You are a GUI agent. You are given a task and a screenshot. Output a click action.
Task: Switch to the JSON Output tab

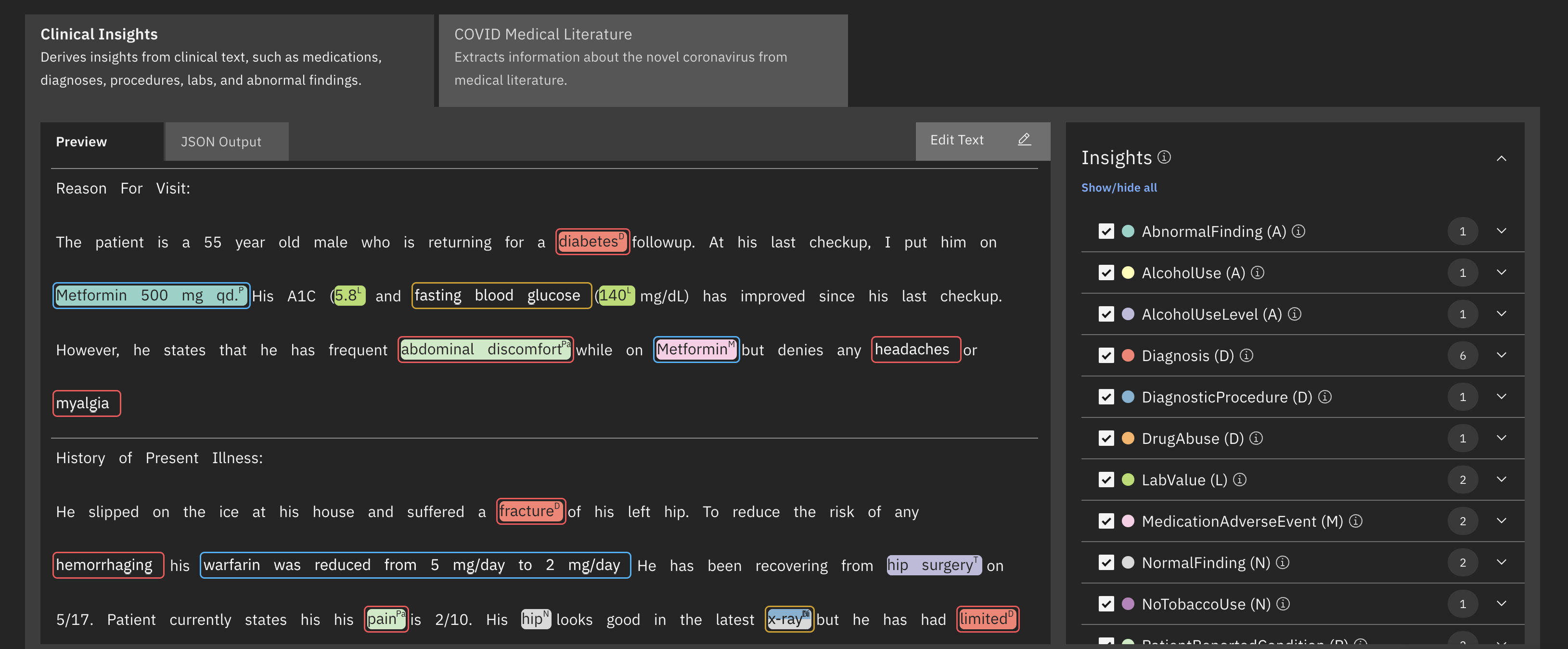click(x=221, y=142)
